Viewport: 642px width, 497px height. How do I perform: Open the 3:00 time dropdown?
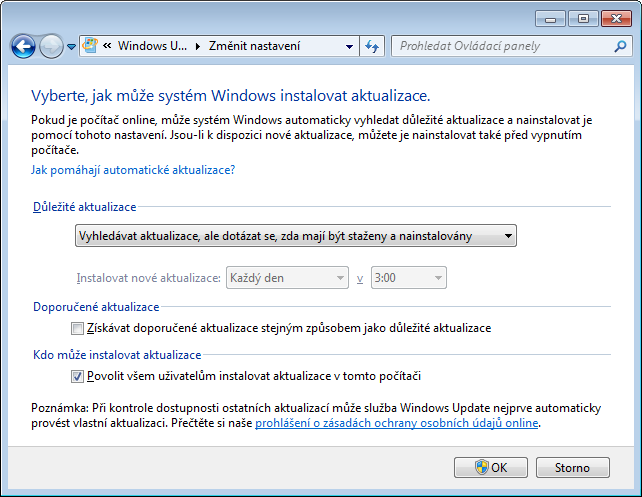point(409,278)
